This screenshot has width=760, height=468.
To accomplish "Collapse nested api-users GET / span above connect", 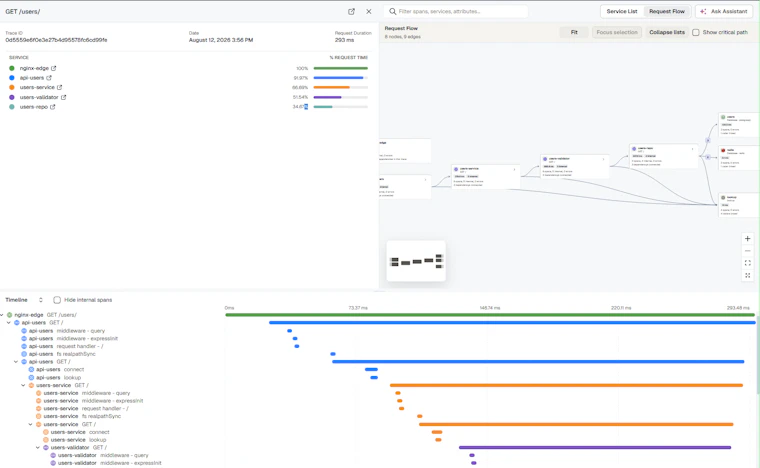I will tap(16, 362).
